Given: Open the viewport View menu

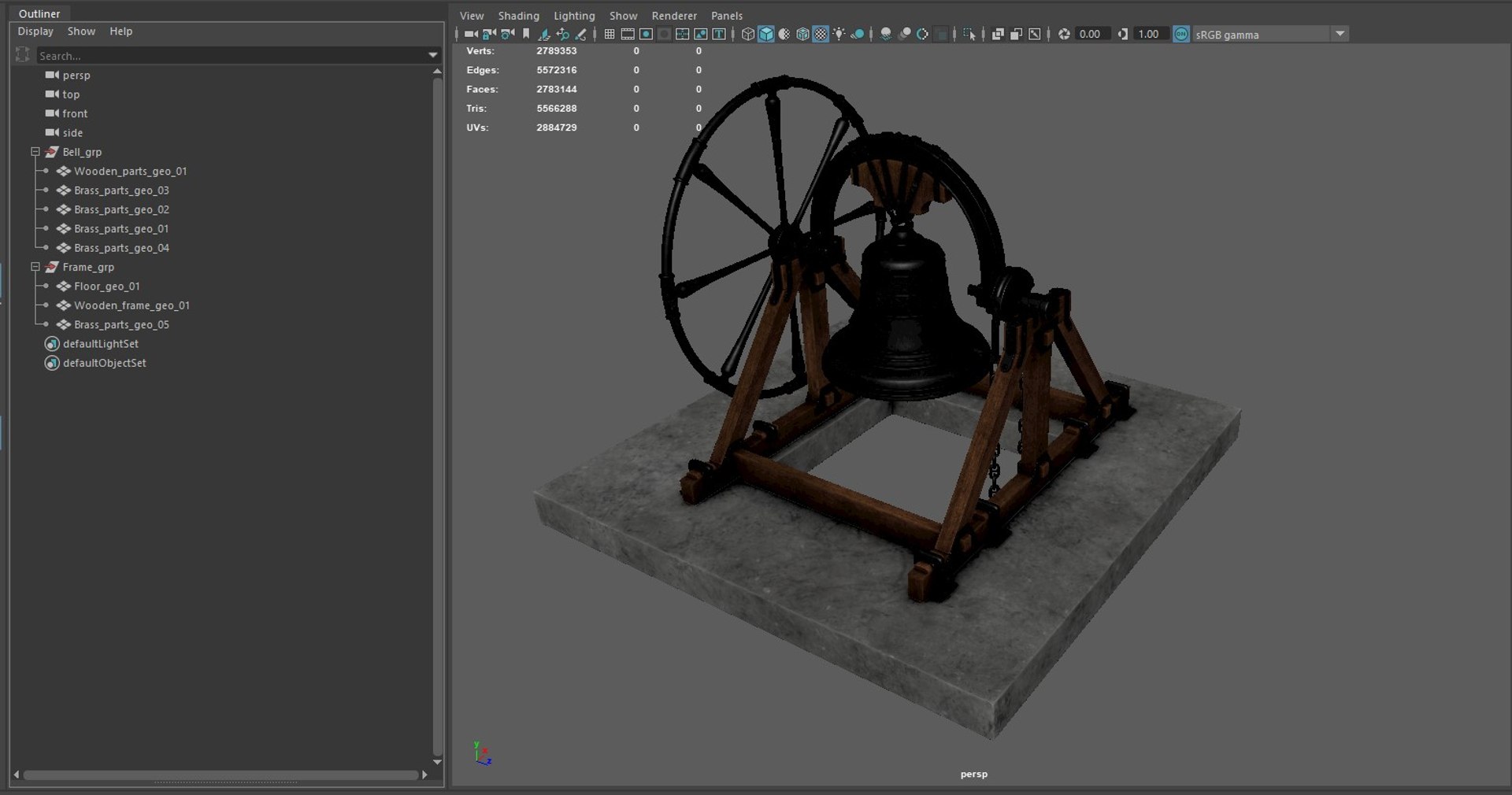Looking at the screenshot, I should [x=472, y=16].
